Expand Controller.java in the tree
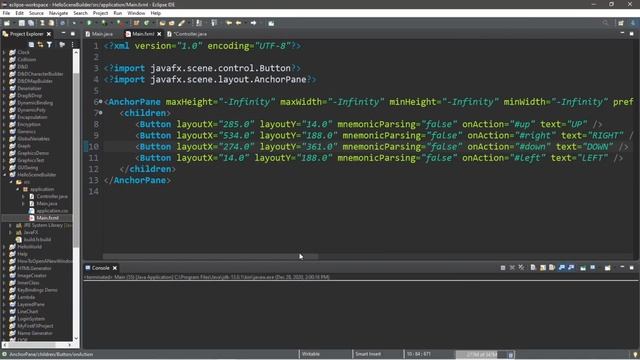640x360 pixels. click(x=24, y=196)
